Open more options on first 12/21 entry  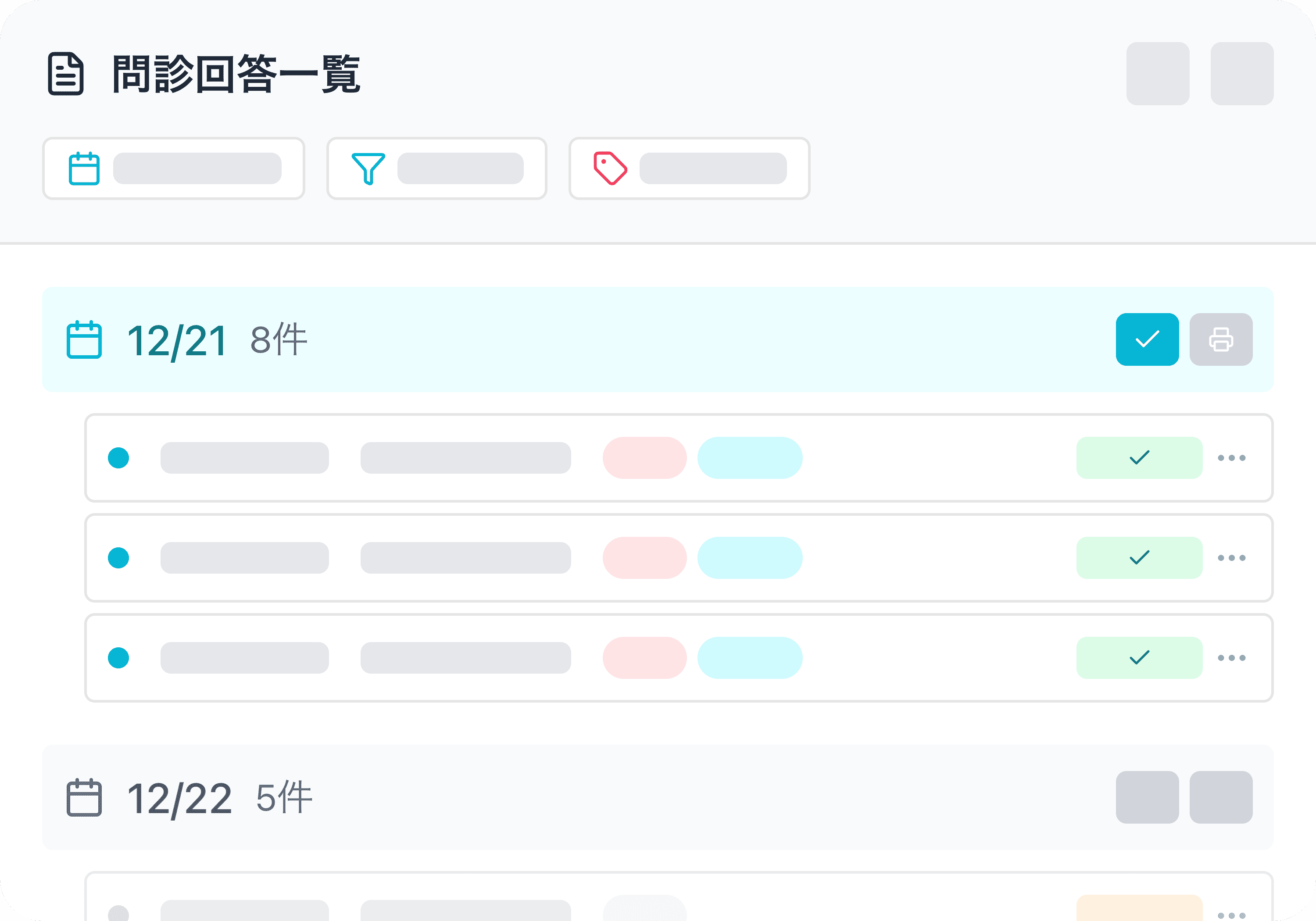(x=1231, y=458)
